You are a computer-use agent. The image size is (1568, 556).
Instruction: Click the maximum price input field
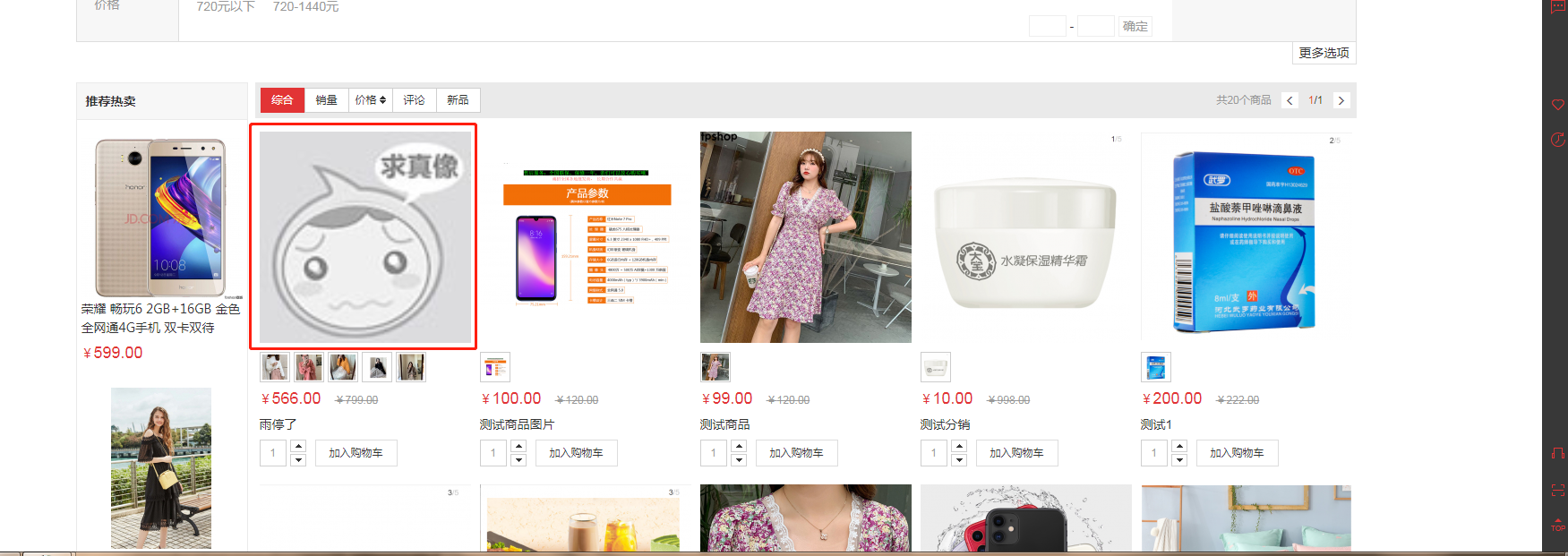tap(1096, 26)
